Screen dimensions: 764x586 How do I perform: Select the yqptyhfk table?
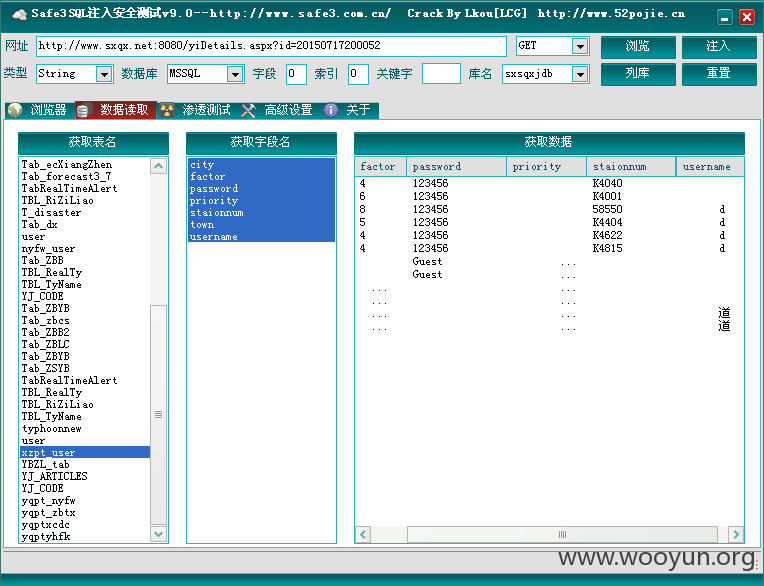click(x=85, y=537)
